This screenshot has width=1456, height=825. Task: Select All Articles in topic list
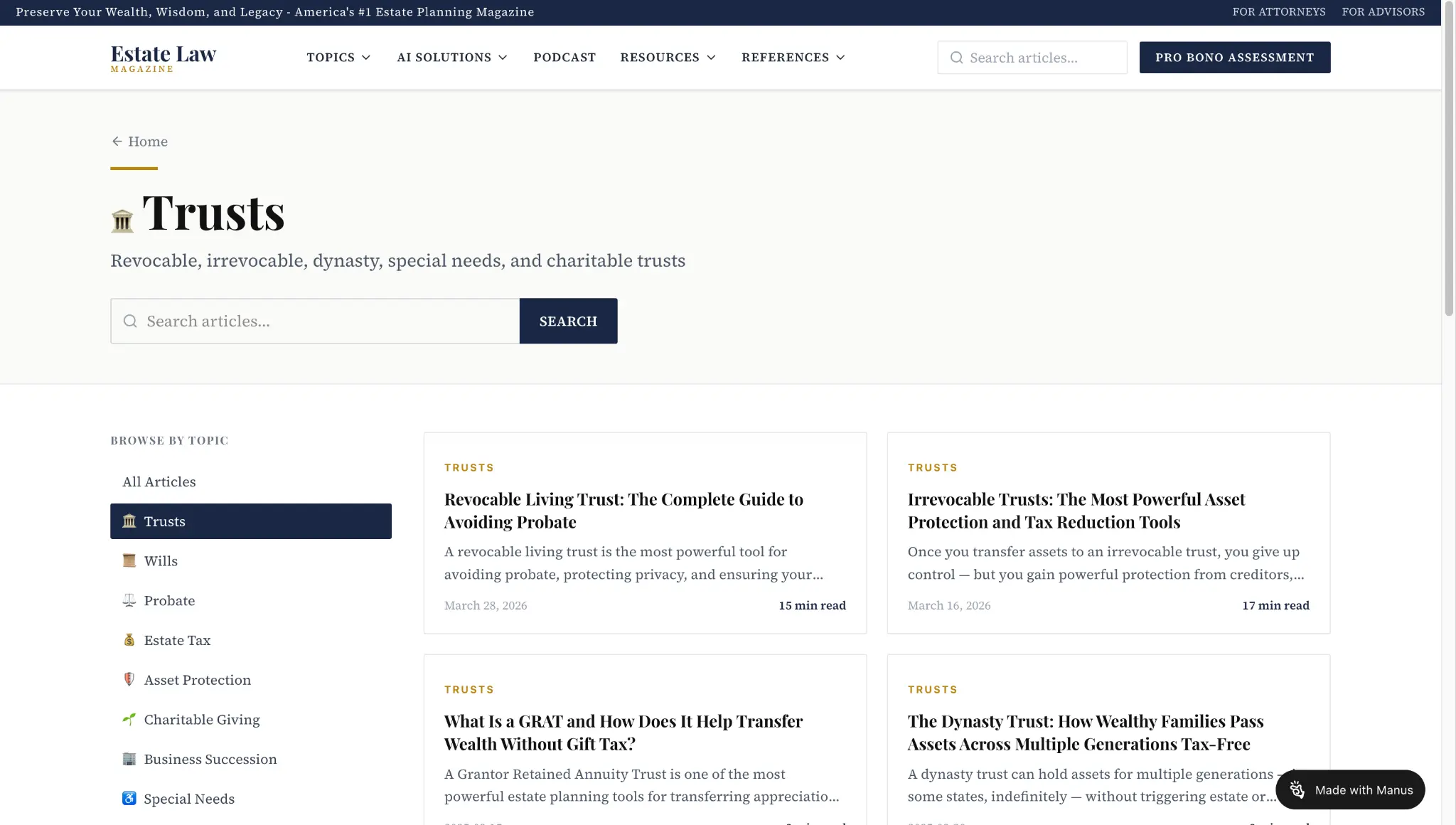tap(159, 482)
